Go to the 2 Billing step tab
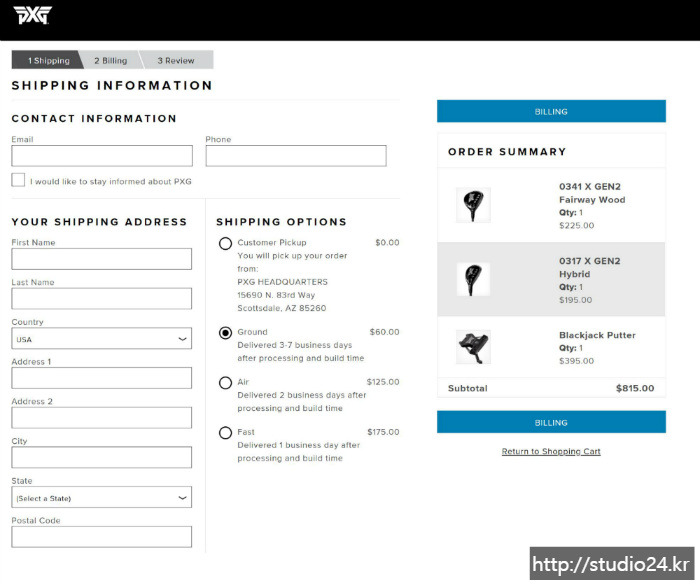700x584 pixels. 111,60
